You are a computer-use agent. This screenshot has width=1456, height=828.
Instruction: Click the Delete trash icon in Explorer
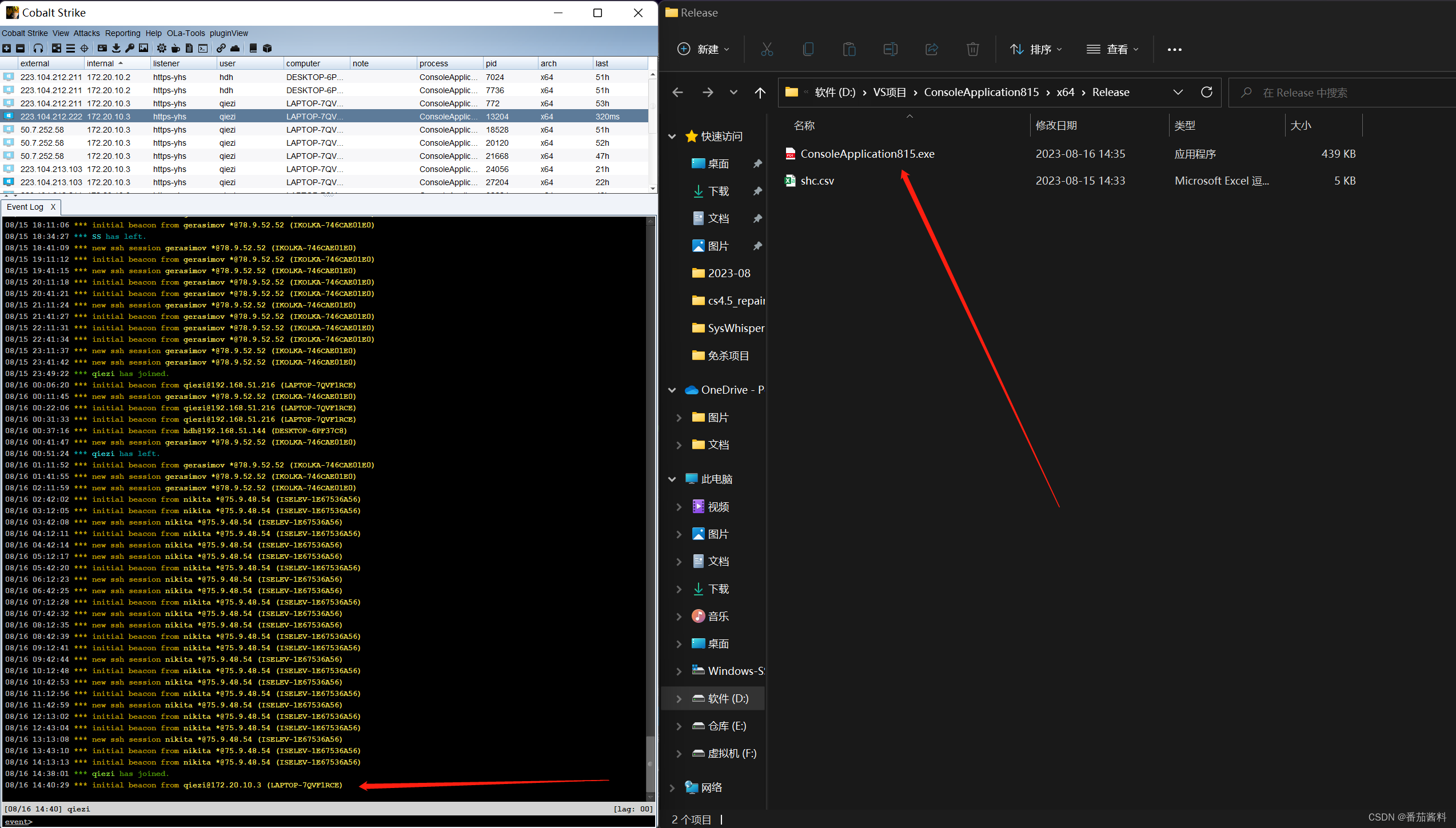pyautogui.click(x=973, y=50)
